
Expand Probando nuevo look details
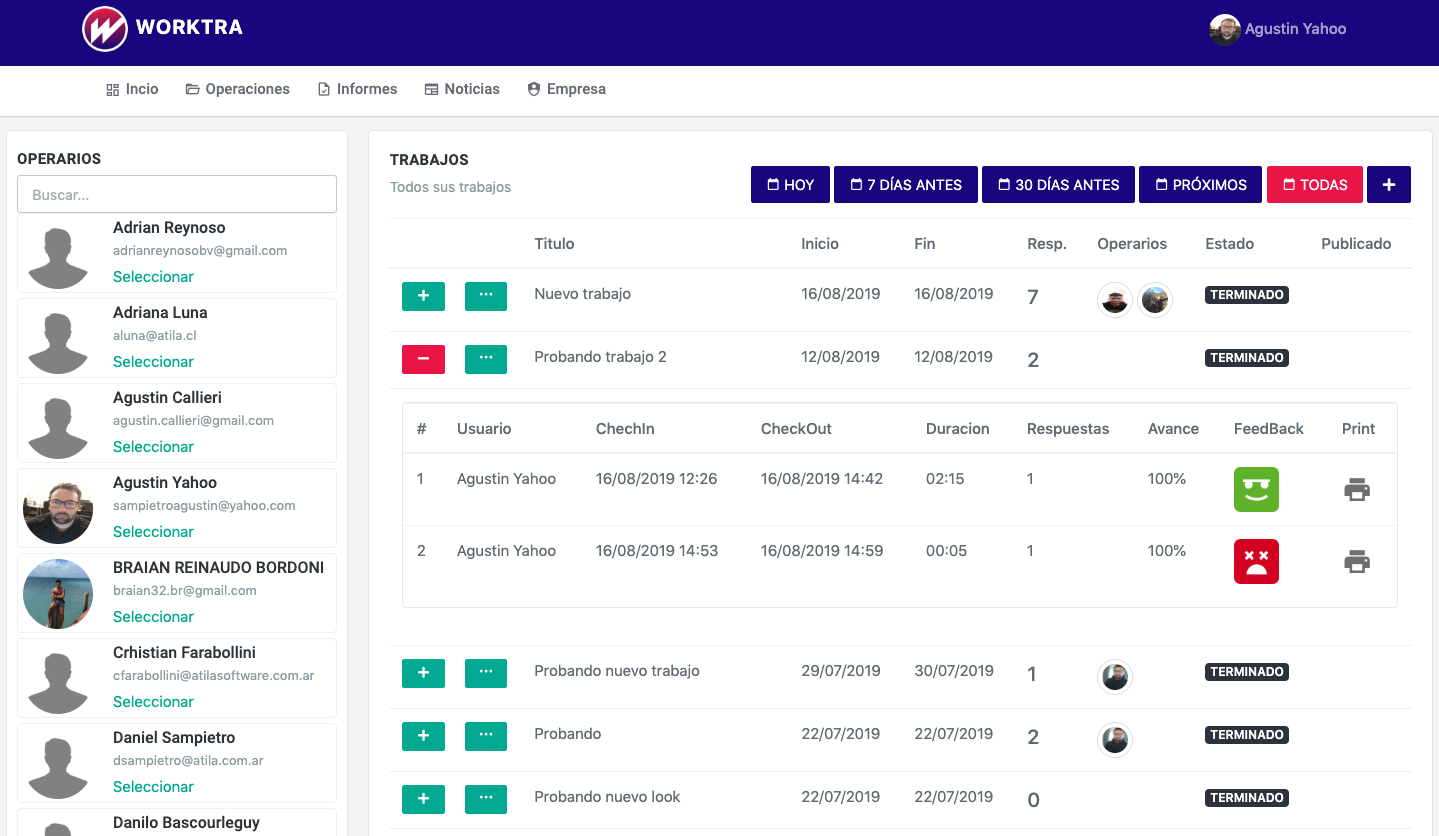click(x=423, y=799)
